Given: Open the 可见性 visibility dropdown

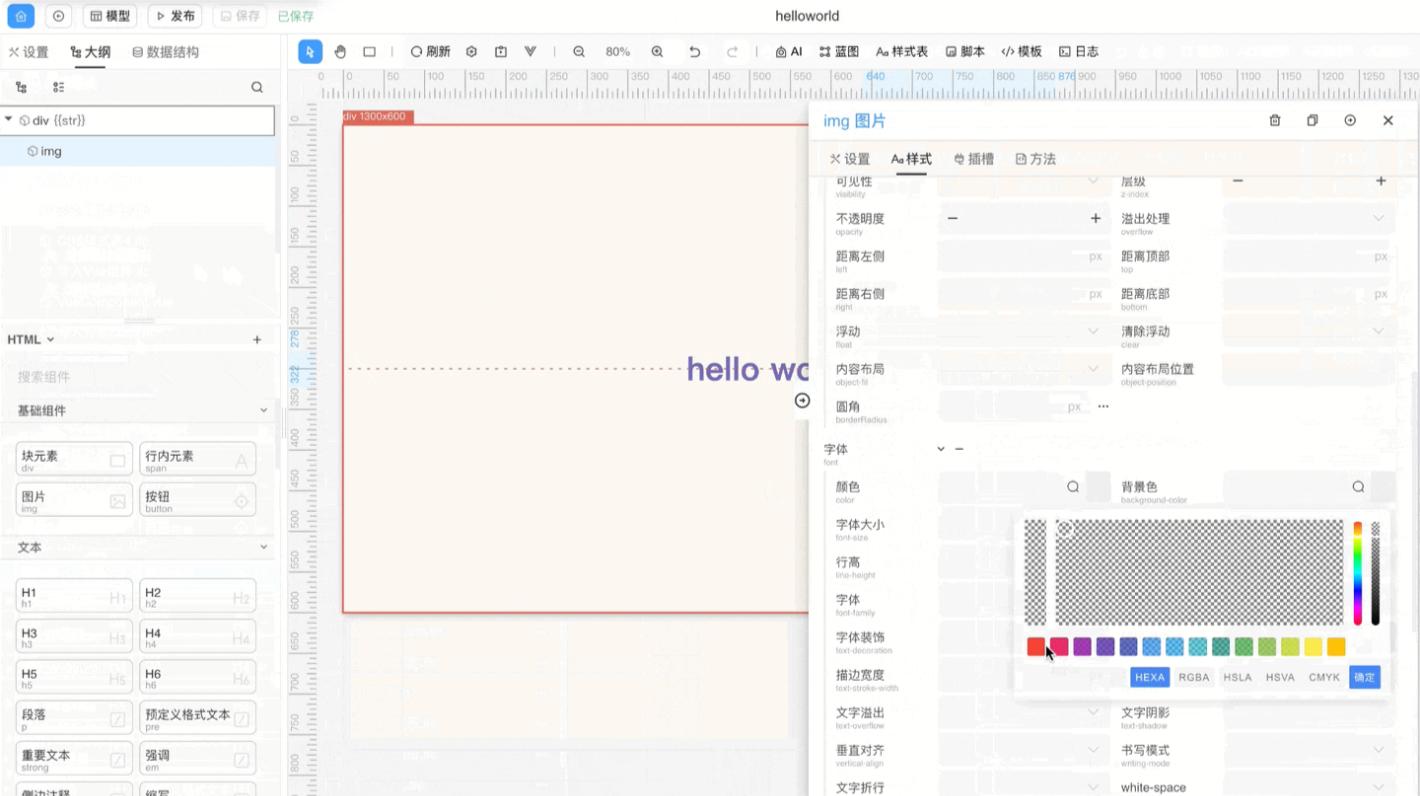Looking at the screenshot, I should pyautogui.click(x=1024, y=181).
